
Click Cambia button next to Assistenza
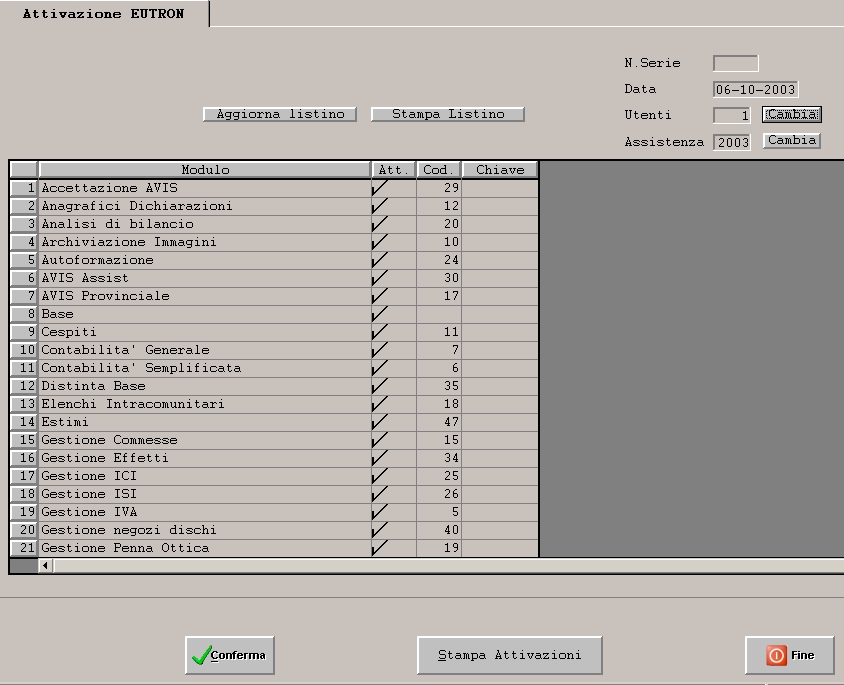[x=791, y=141]
